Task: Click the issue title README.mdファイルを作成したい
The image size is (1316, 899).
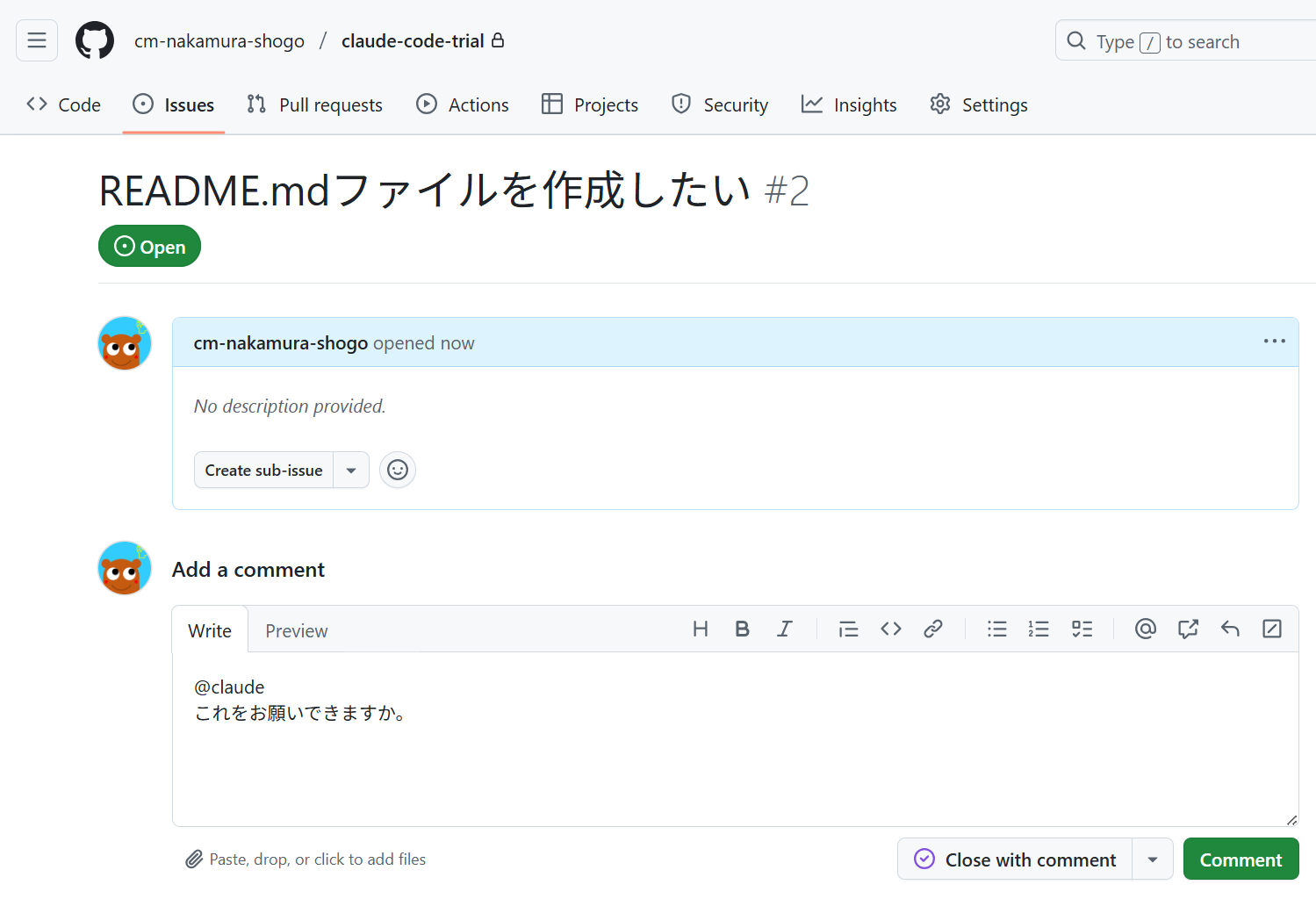Action: tap(425, 191)
